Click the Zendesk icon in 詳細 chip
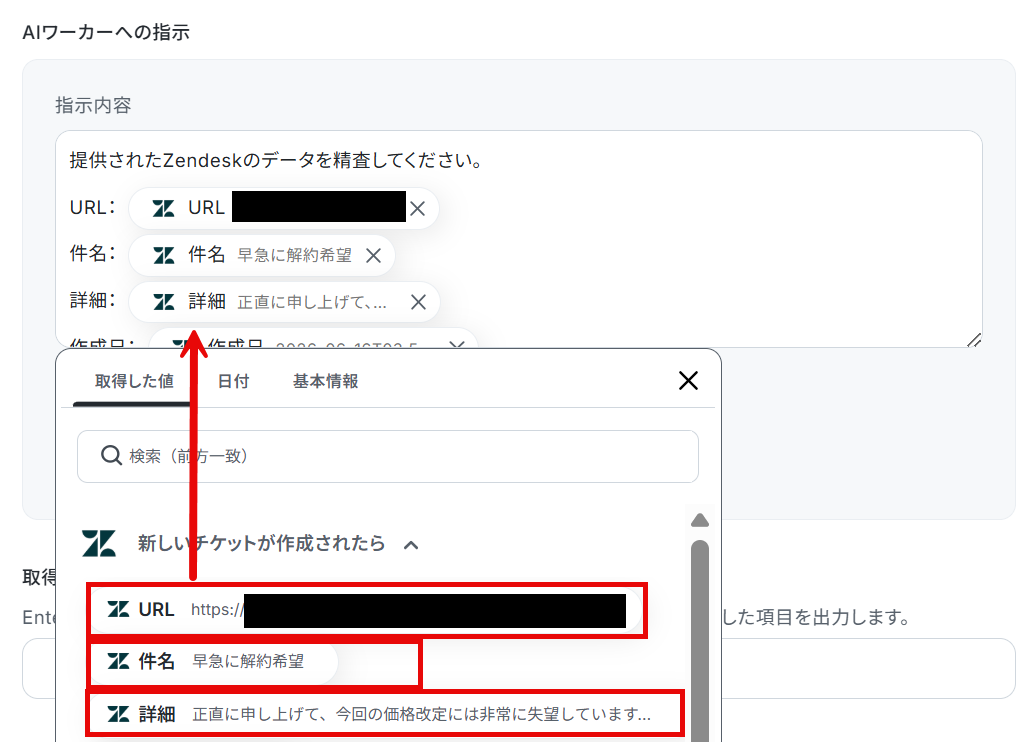Screen dimensions: 1033x742 (x=163, y=302)
